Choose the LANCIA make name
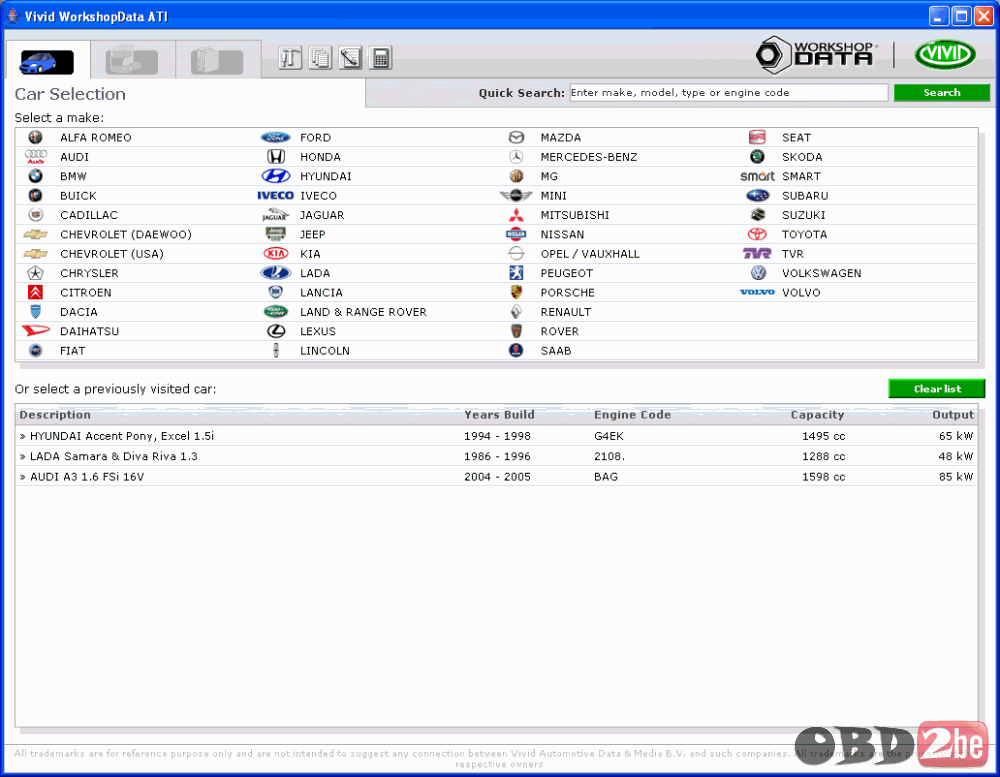This screenshot has width=1000, height=777. [x=321, y=293]
